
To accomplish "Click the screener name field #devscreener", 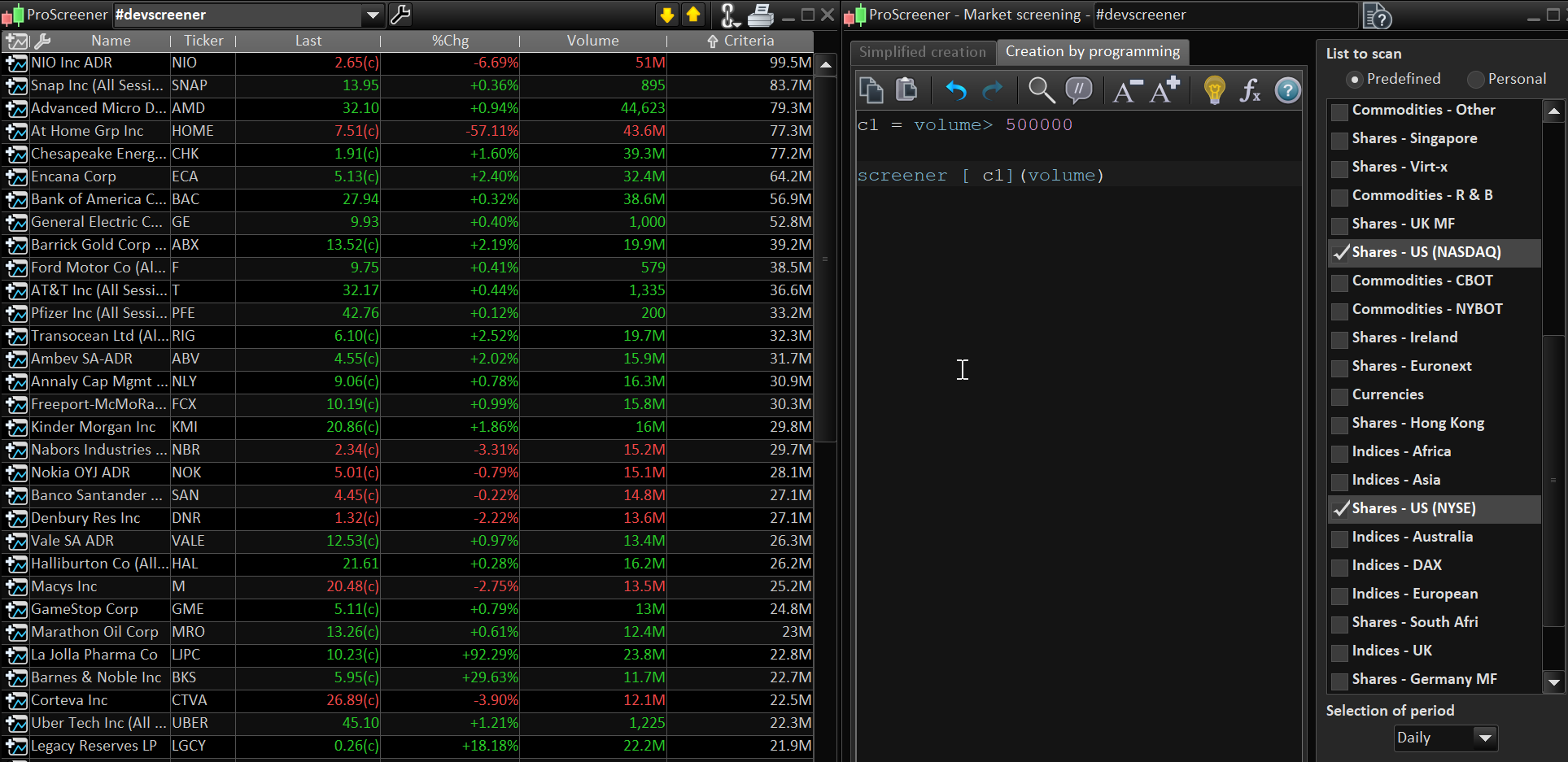I will coord(1225,15).
